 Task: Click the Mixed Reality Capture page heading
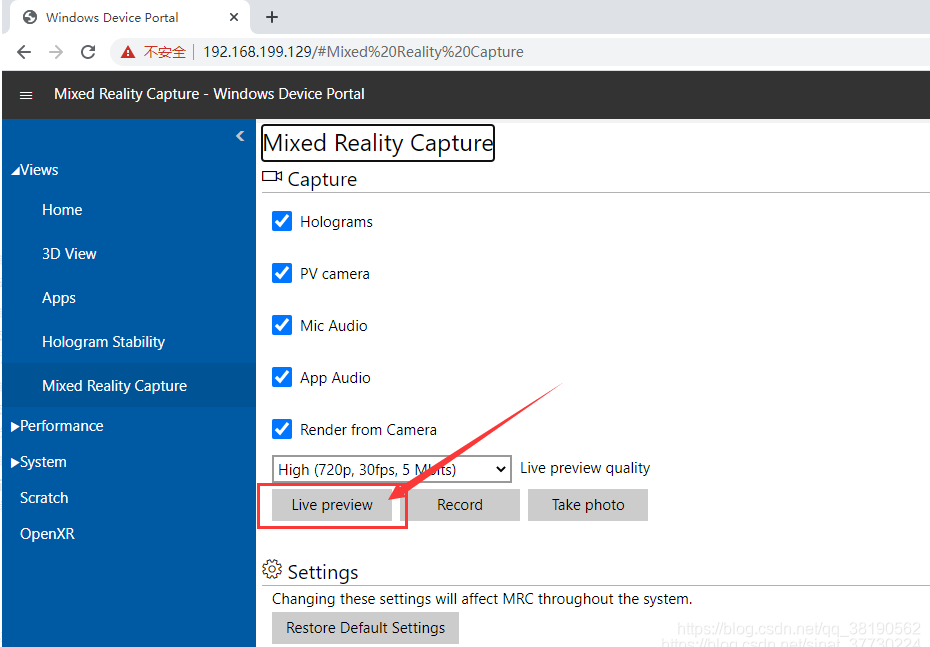pos(378,143)
